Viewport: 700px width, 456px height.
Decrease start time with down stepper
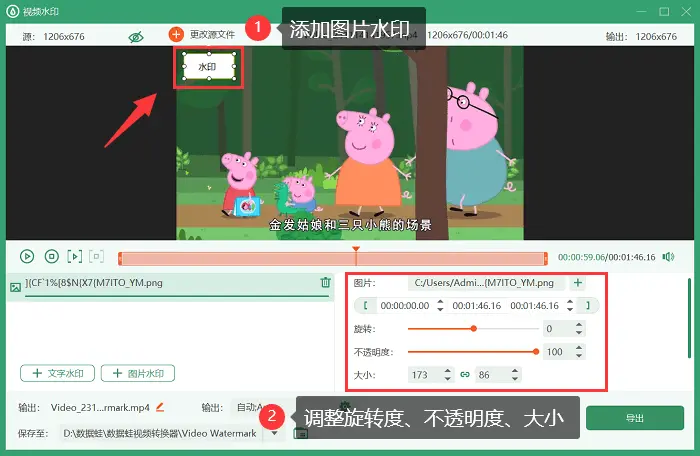pyautogui.click(x=440, y=310)
